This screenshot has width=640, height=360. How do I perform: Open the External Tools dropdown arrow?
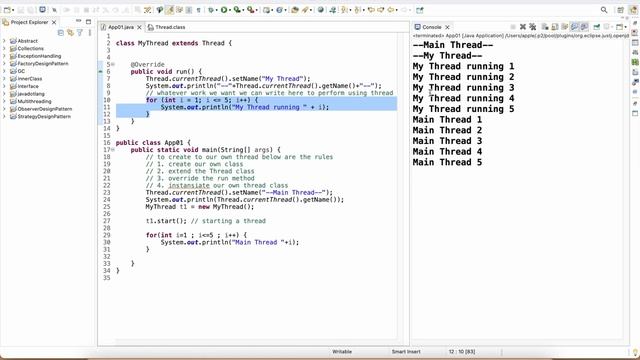256,10
